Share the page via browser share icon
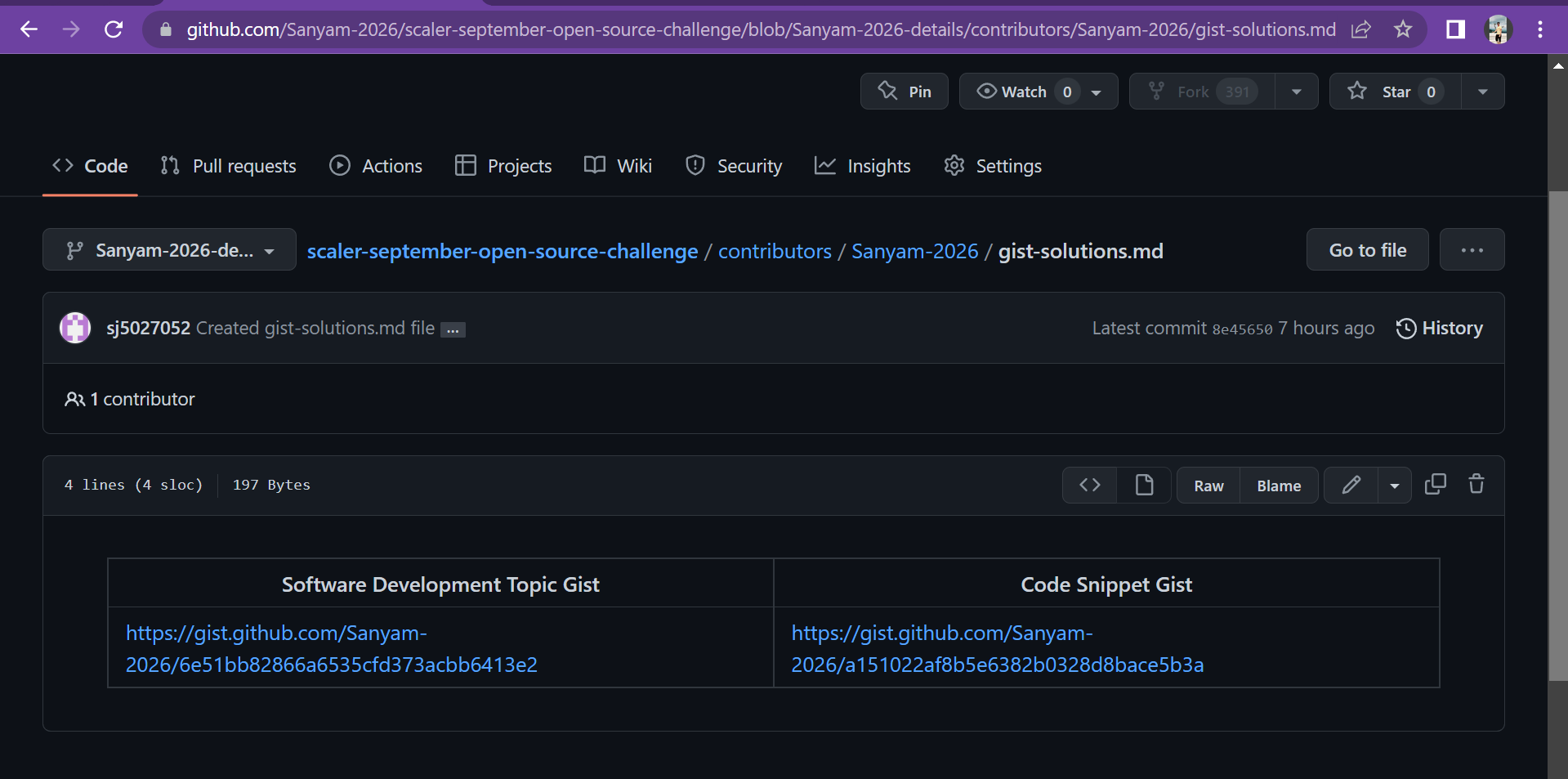This screenshot has height=779, width=1568. pos(1361,29)
